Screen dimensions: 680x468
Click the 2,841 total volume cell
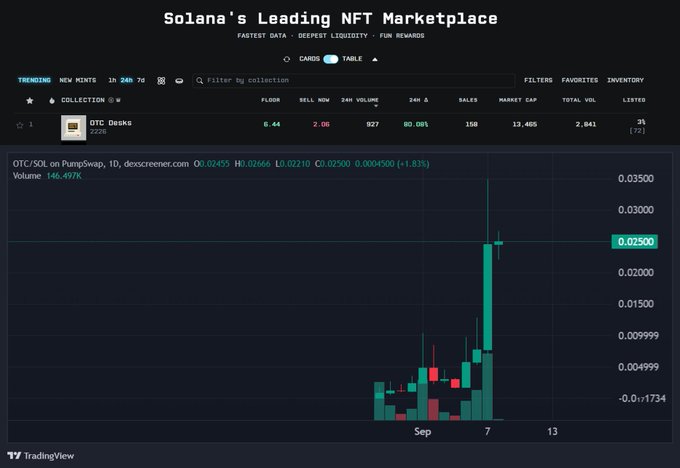(x=586, y=124)
